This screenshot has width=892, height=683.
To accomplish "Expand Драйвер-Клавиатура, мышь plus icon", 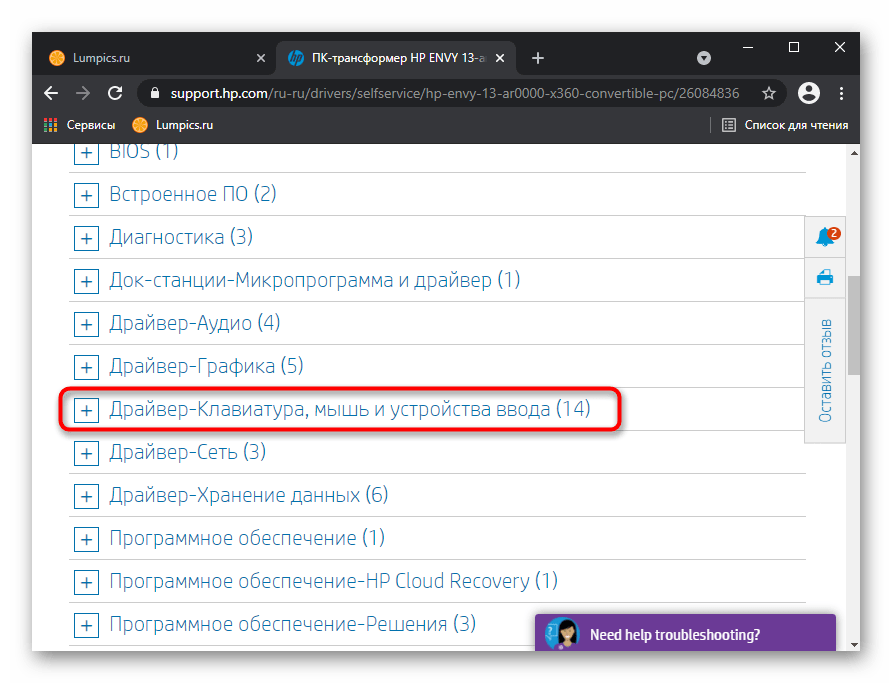I will 86,411.
